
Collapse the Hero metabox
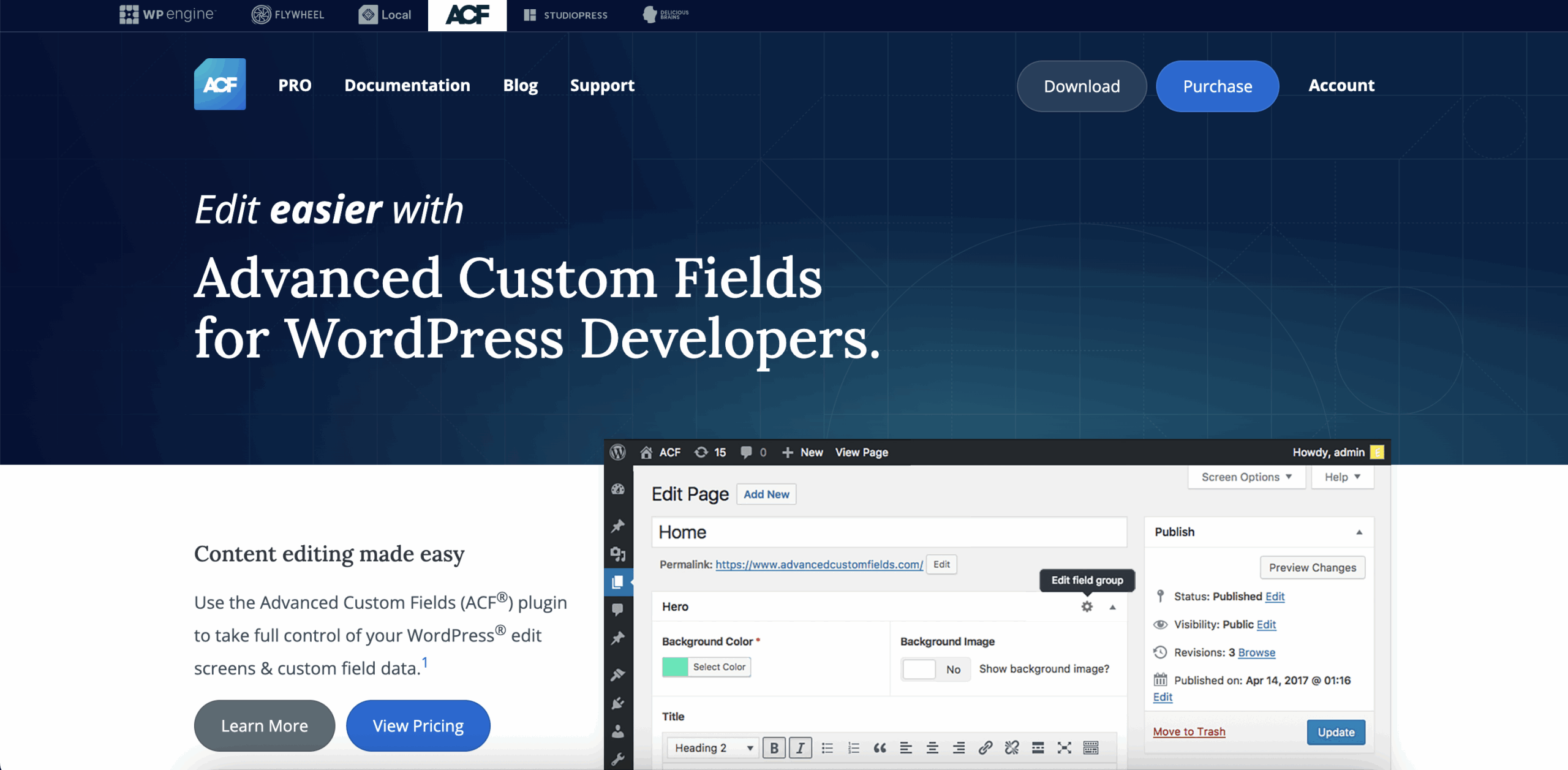click(1112, 607)
